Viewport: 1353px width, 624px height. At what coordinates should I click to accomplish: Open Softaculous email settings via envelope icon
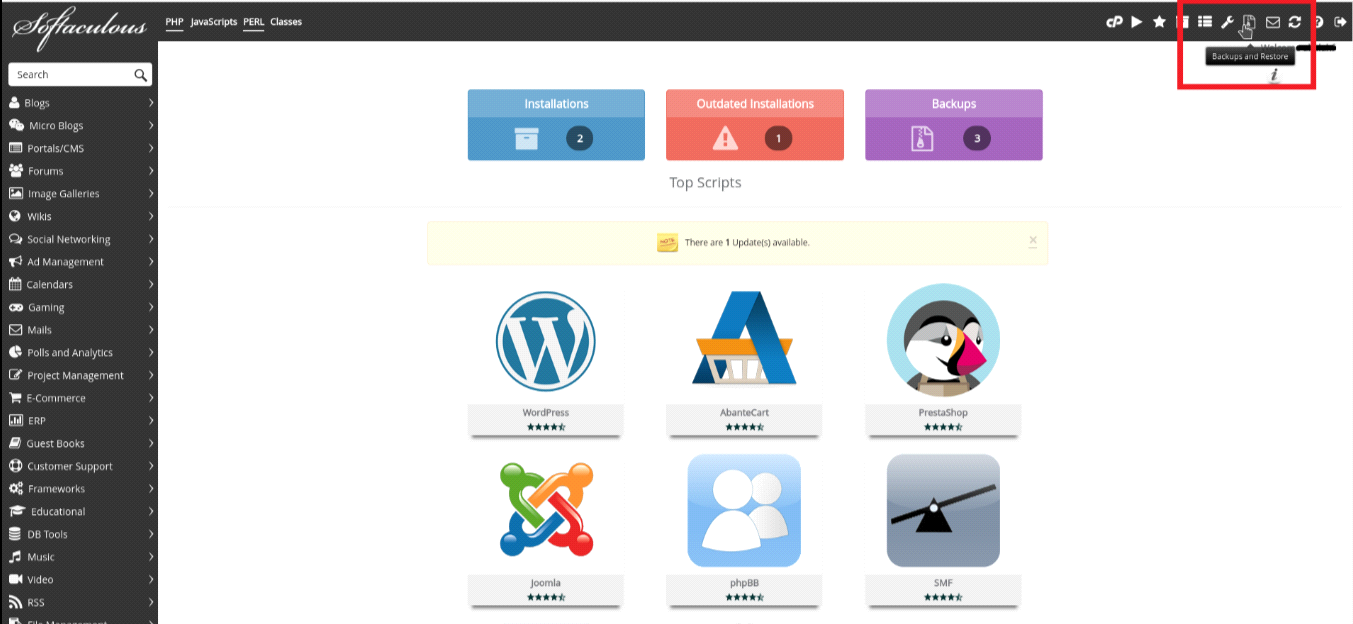1272,21
